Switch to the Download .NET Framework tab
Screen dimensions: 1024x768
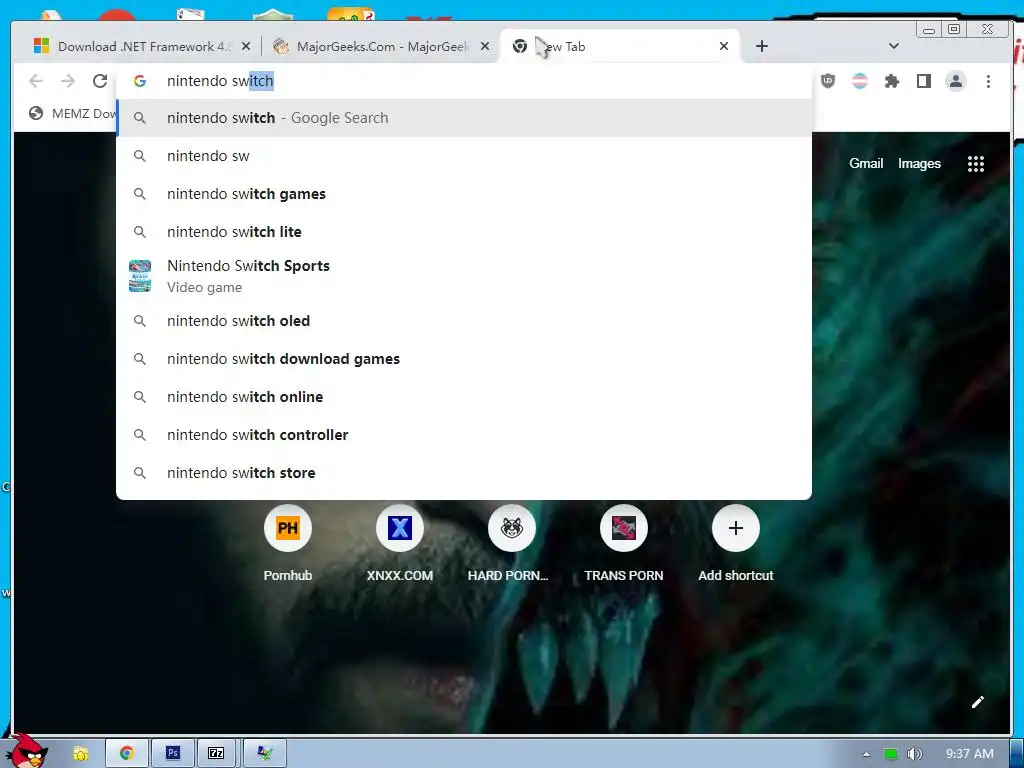[140, 46]
